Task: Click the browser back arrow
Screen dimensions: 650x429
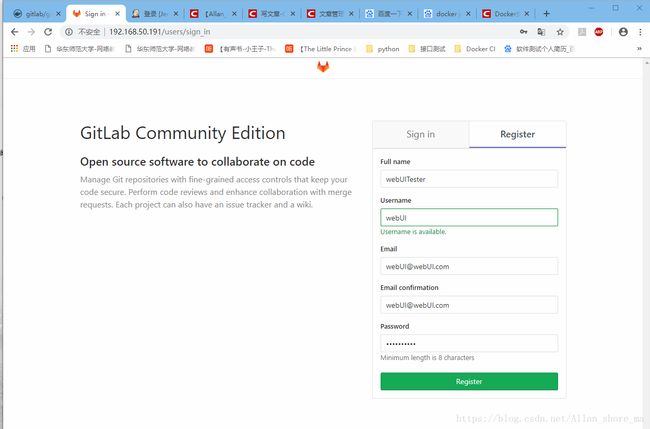Action: coord(15,32)
